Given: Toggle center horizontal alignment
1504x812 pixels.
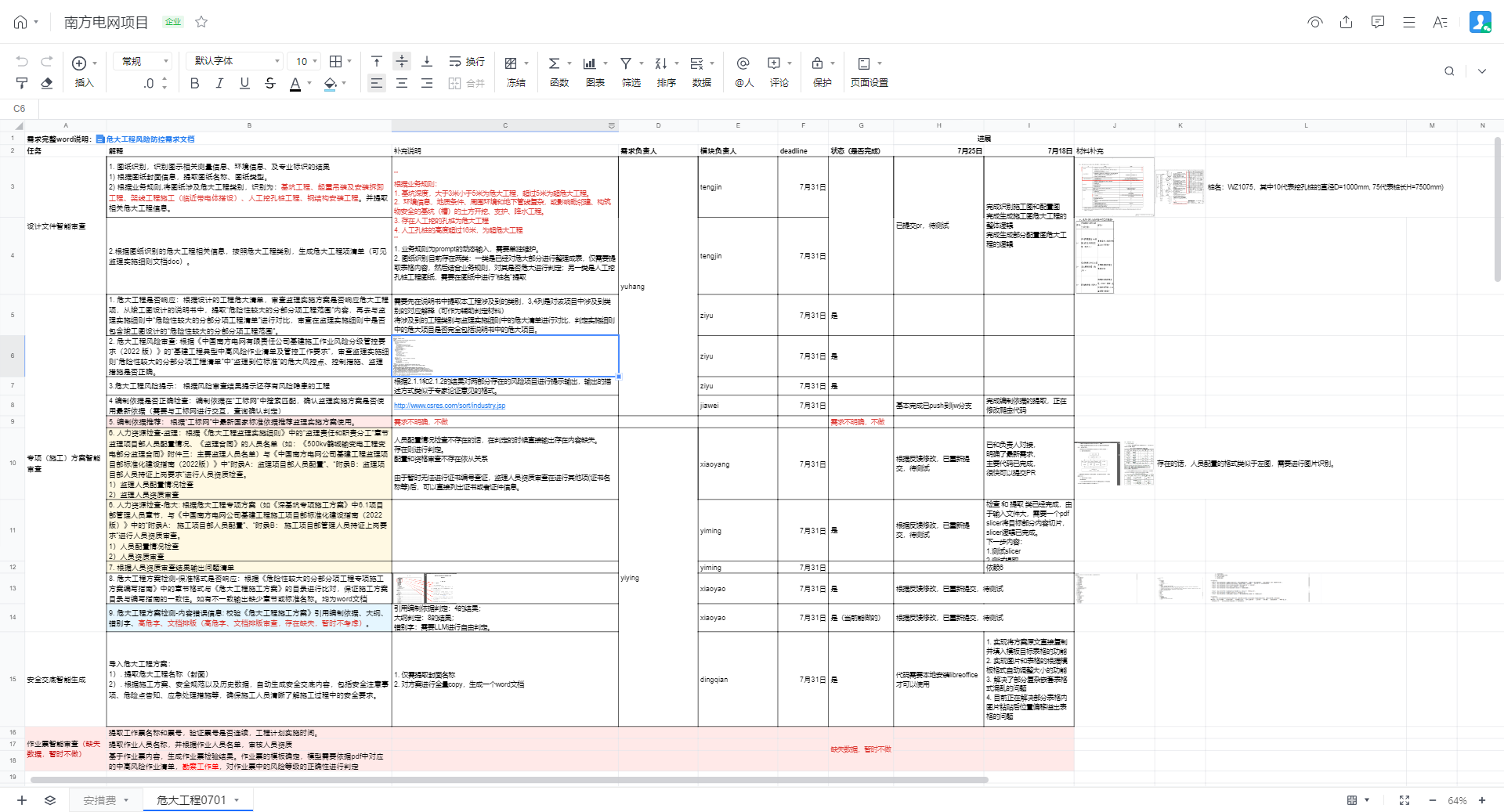Looking at the screenshot, I should pos(402,83).
